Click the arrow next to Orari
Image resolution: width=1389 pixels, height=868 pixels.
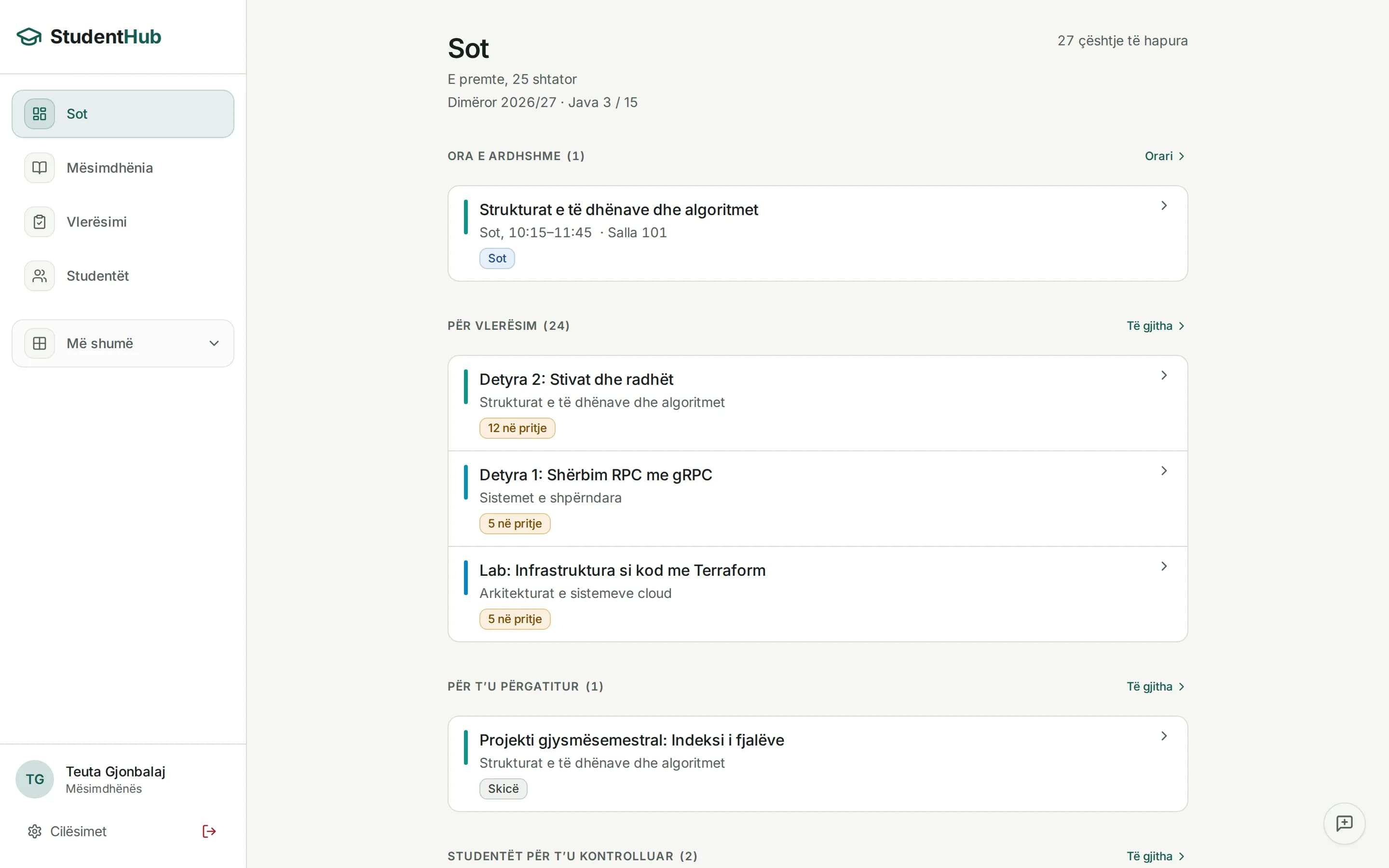pyautogui.click(x=1181, y=156)
